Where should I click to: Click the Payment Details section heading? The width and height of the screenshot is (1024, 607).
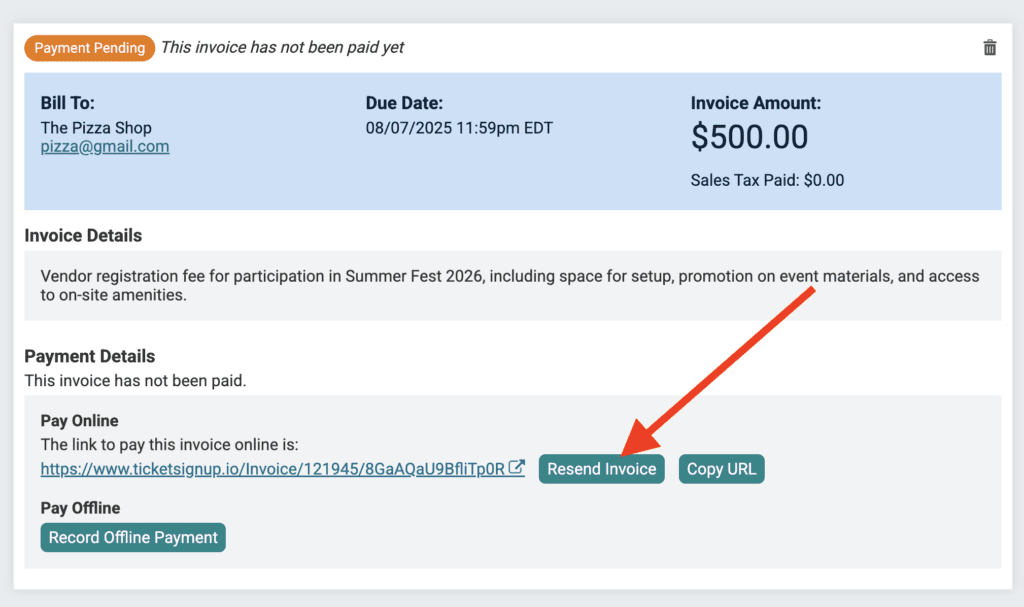[x=89, y=356]
